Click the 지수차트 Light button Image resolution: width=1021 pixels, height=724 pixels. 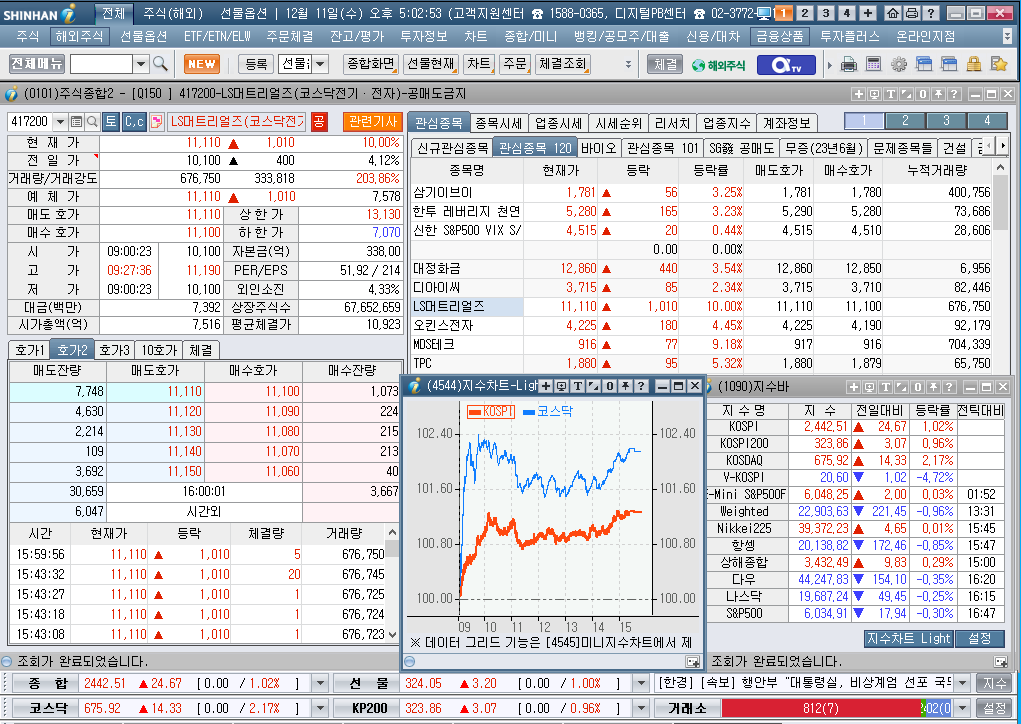click(908, 639)
